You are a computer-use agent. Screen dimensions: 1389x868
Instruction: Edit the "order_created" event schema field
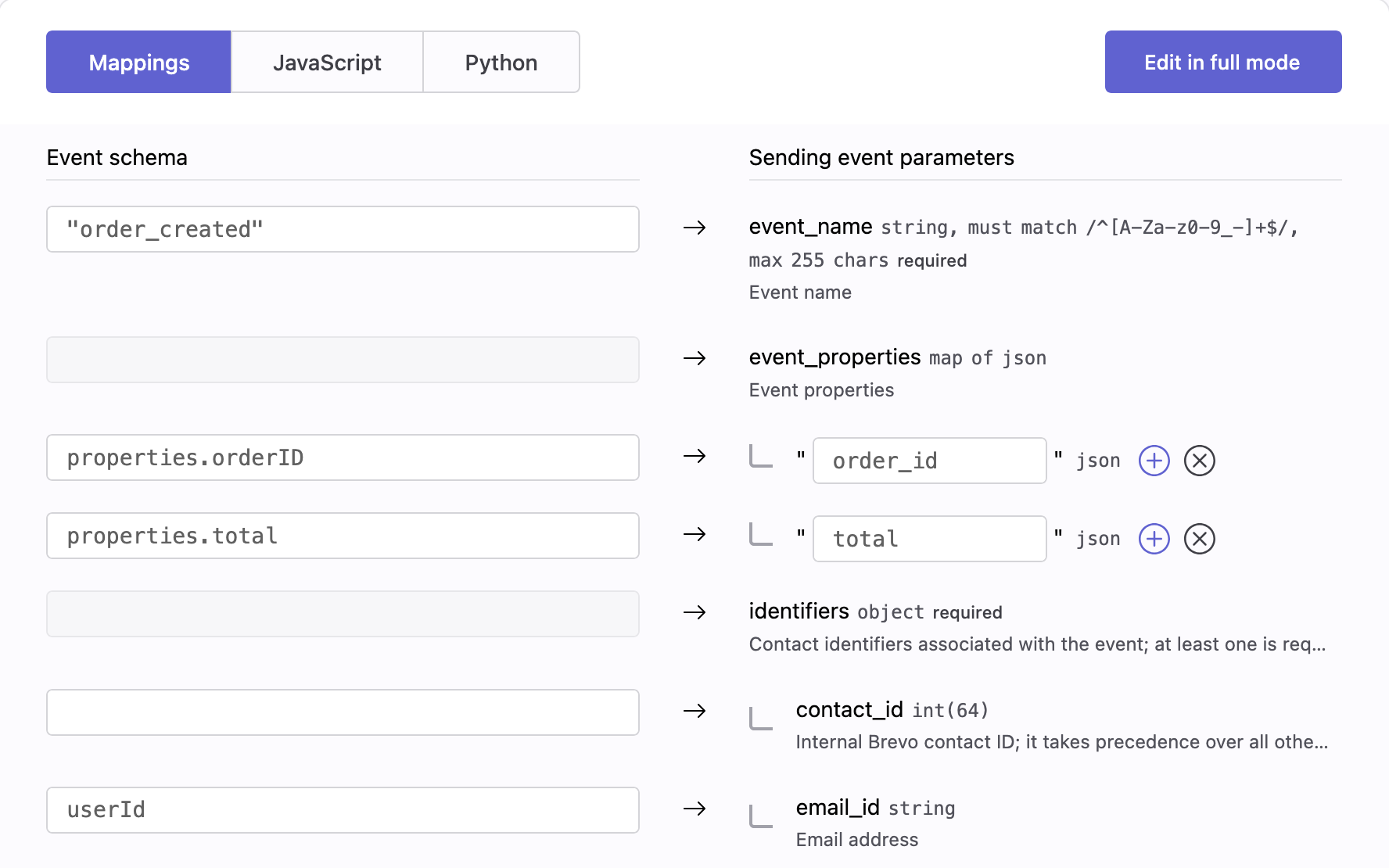click(343, 229)
